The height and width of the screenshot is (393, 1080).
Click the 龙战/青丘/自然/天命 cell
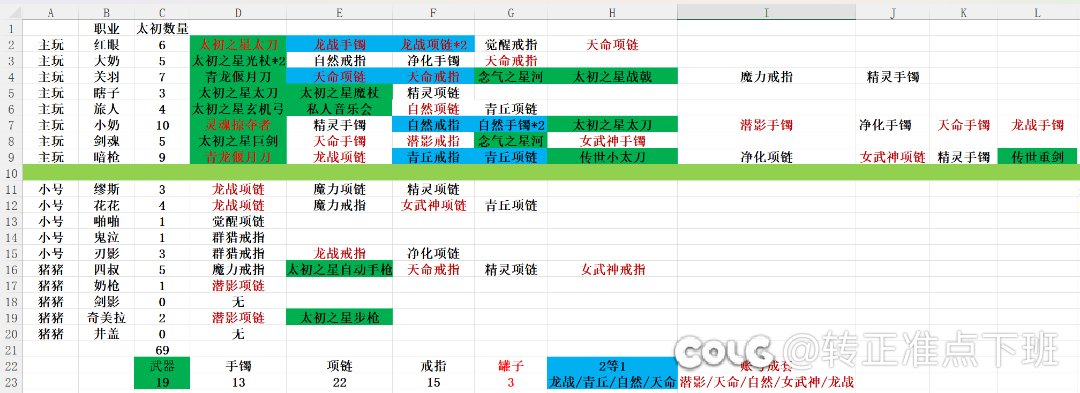tap(612, 382)
